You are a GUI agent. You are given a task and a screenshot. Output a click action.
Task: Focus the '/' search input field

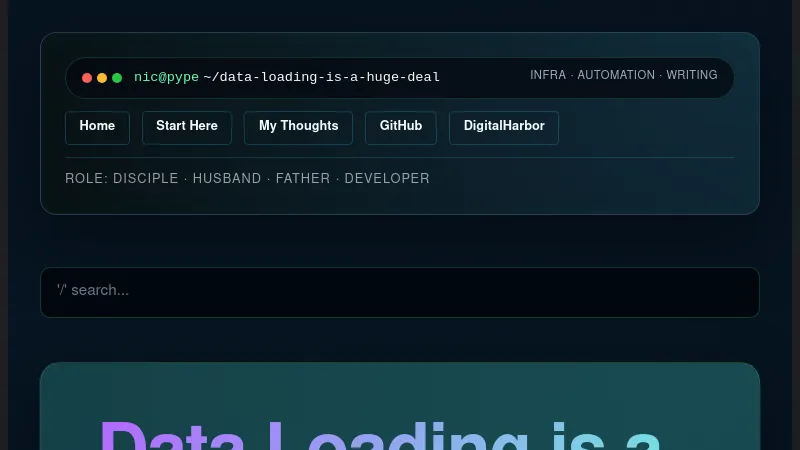[x=400, y=291]
